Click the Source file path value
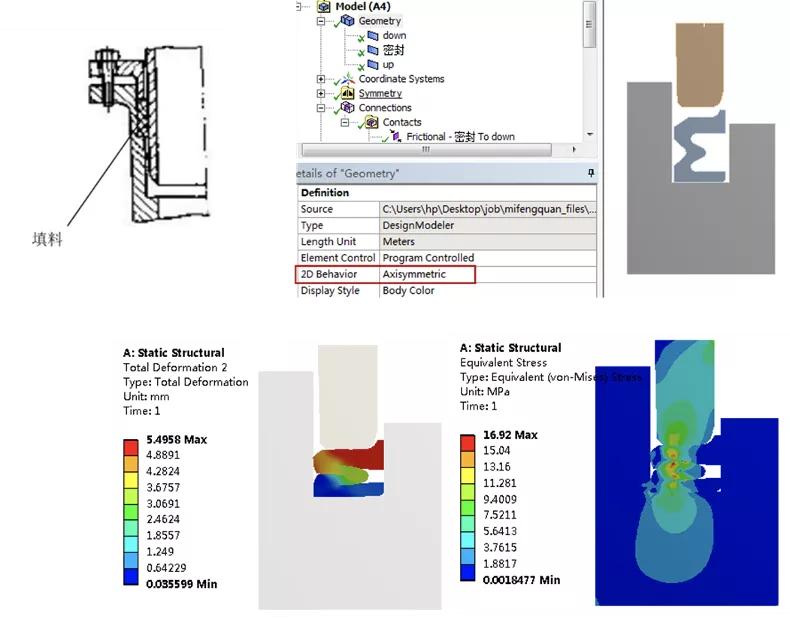The image size is (790, 618). click(488, 209)
